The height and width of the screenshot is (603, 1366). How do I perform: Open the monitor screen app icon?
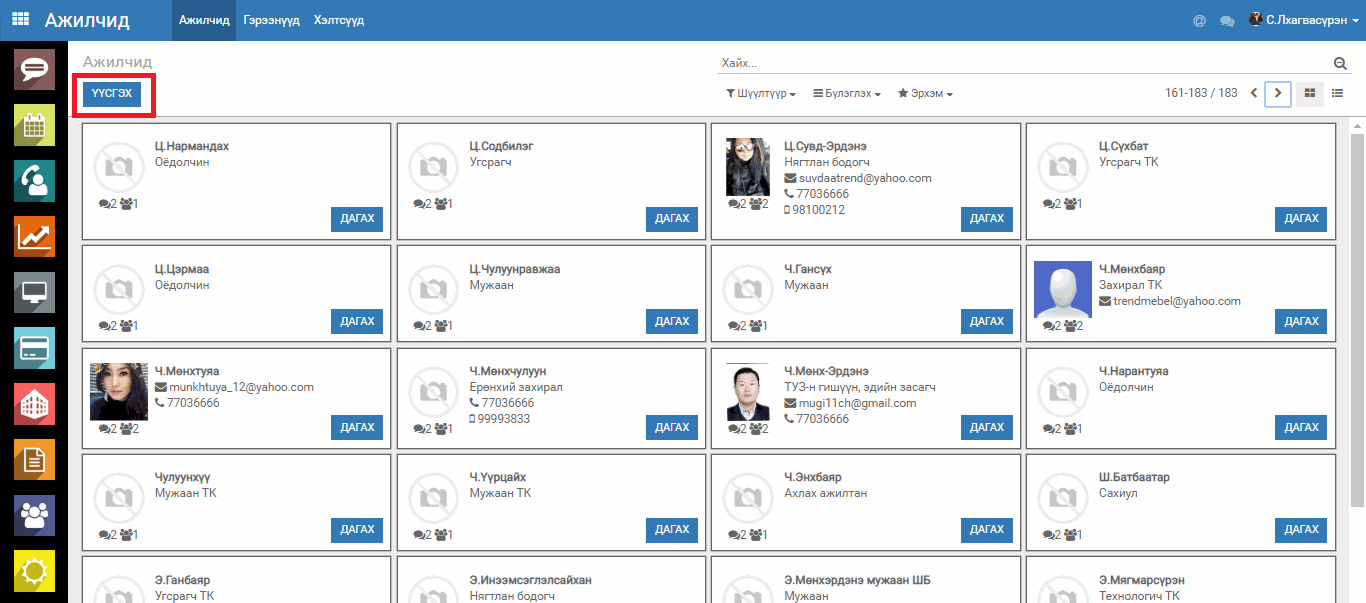(34, 292)
